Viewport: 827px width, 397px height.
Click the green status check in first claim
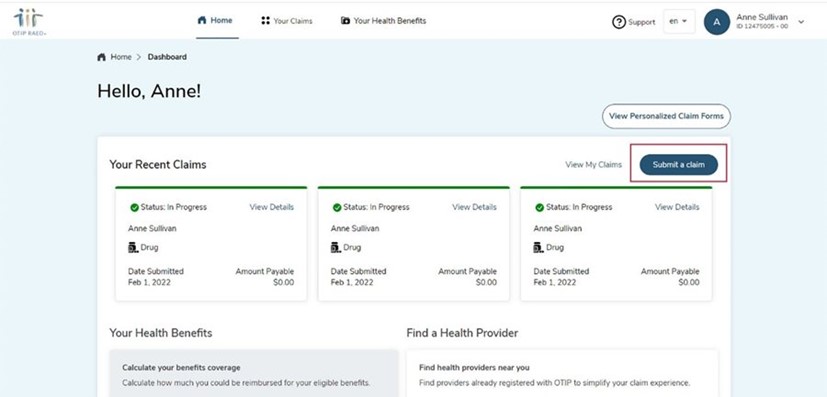134,207
